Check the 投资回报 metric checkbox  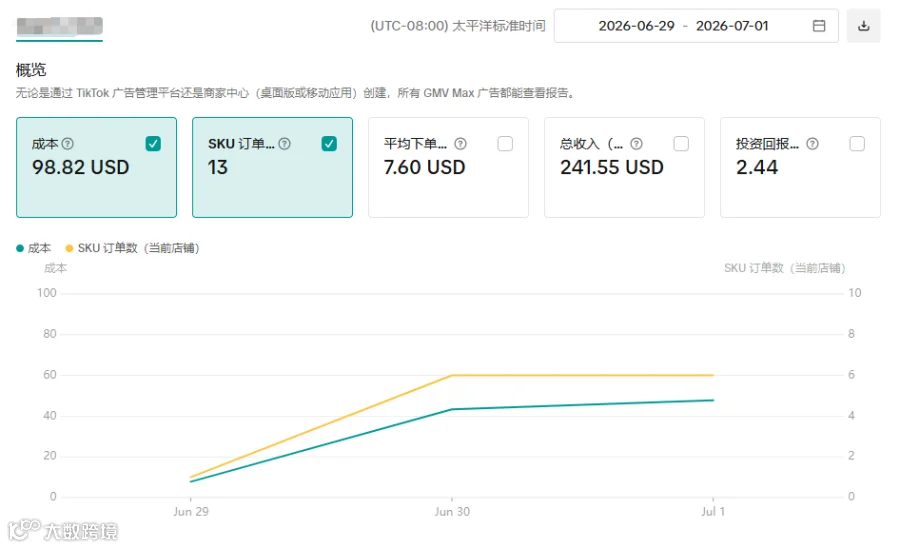[857, 143]
